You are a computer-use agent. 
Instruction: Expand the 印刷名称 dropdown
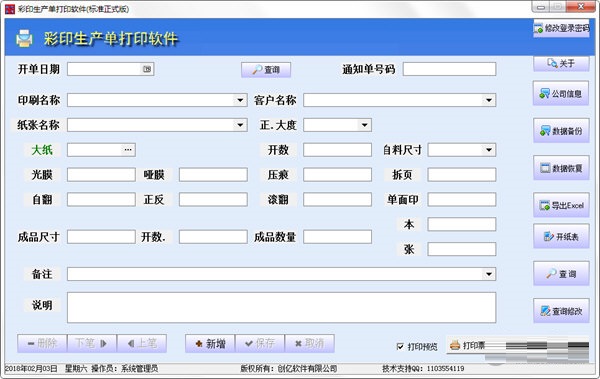coord(240,100)
